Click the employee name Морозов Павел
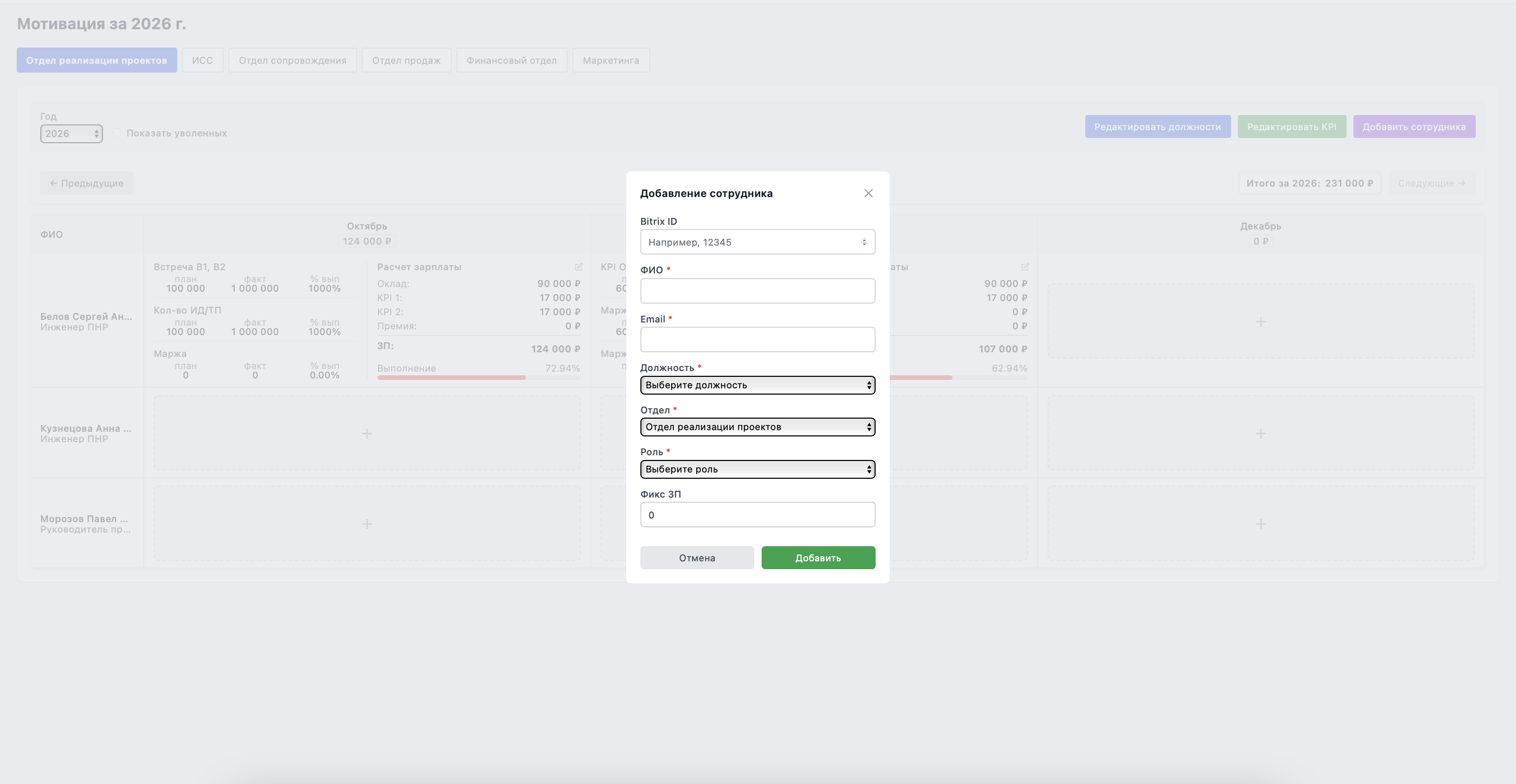The height and width of the screenshot is (784, 1516). tap(84, 518)
